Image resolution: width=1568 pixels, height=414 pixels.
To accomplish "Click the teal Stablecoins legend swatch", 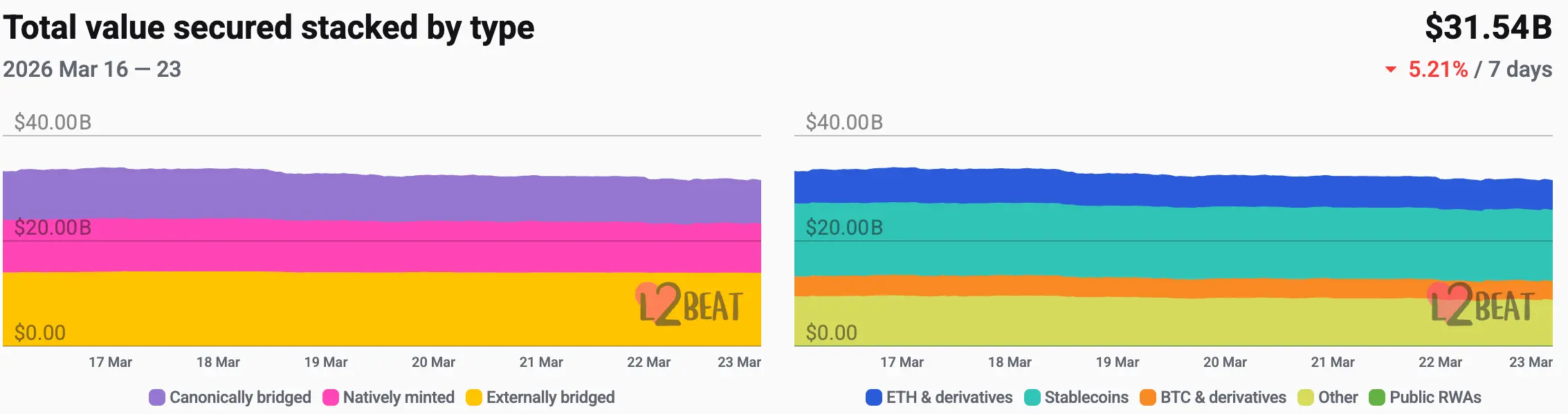I will (1032, 397).
